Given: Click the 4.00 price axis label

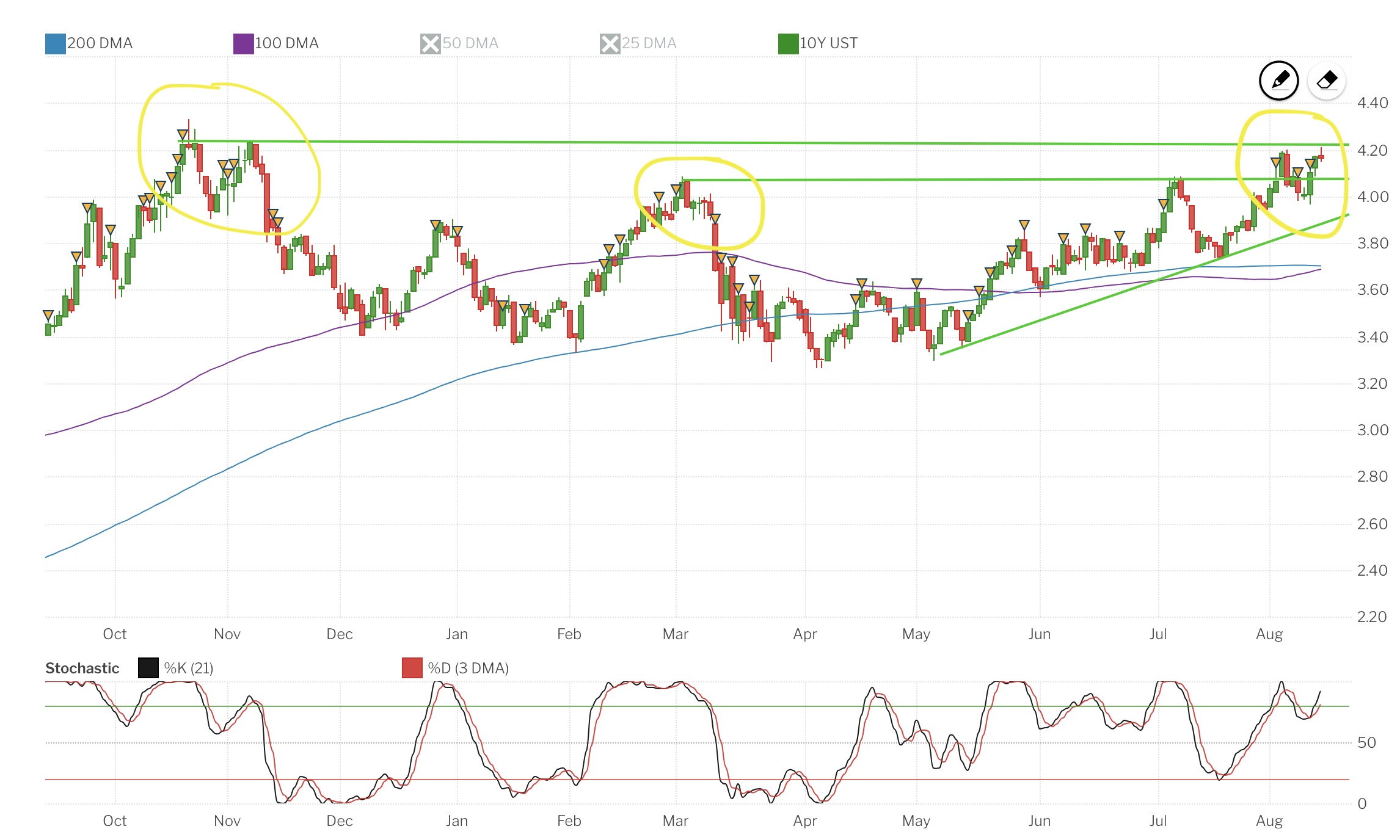Looking at the screenshot, I should [x=1373, y=197].
